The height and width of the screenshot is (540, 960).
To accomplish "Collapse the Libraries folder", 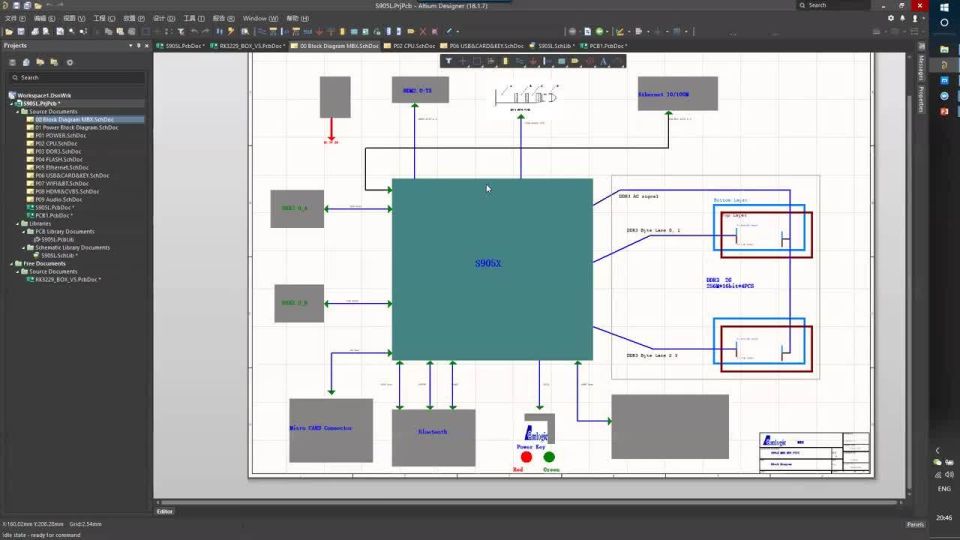I will (x=18, y=223).
